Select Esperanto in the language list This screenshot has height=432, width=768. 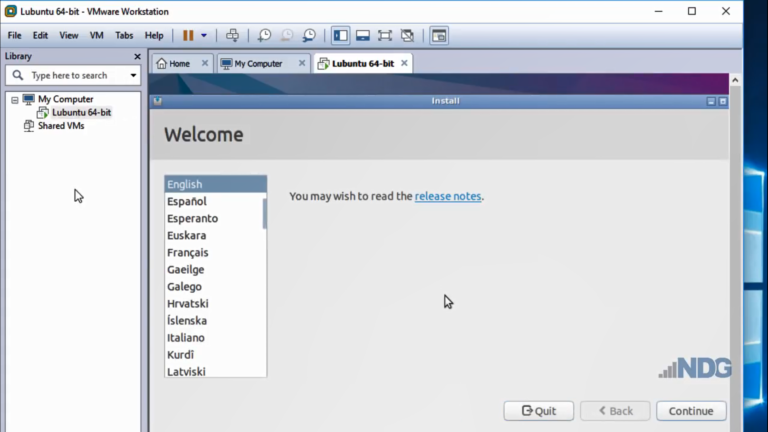214,218
